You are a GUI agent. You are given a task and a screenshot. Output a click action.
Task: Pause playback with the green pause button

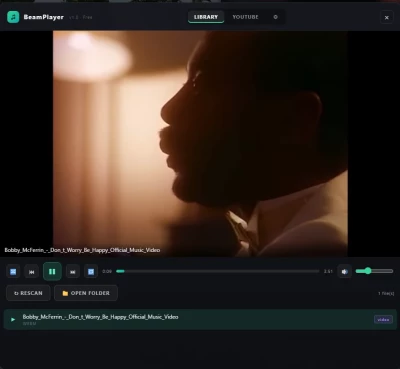pos(52,271)
